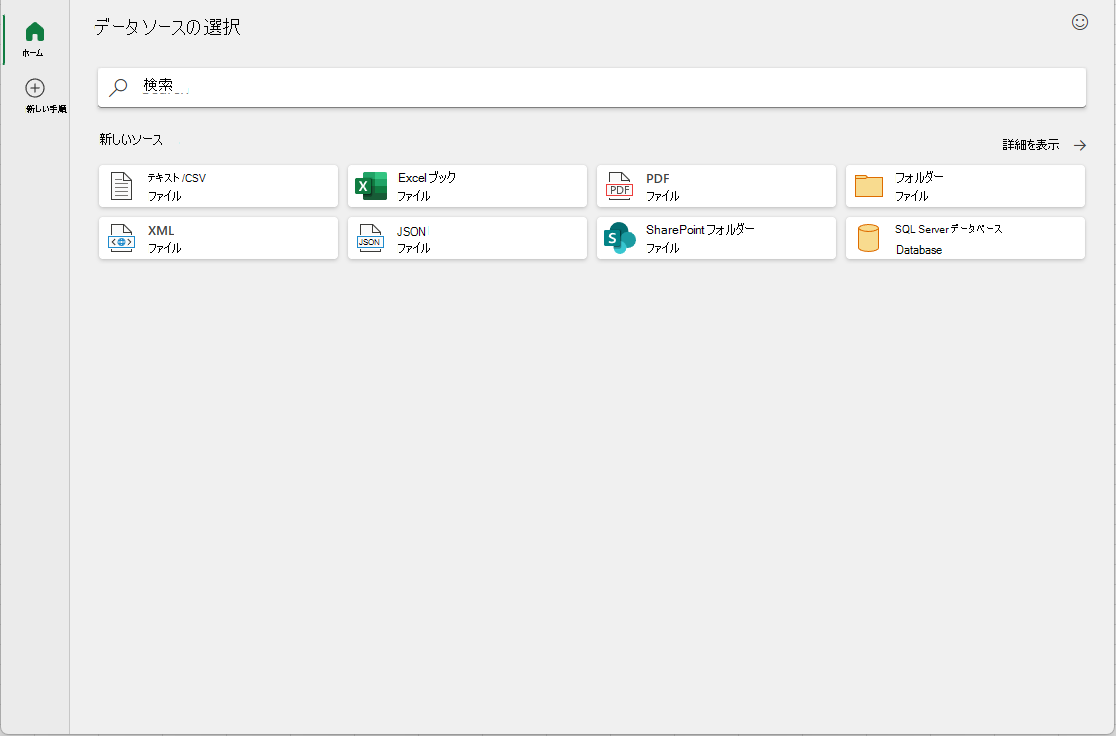Click ファイル text under XML
The width and height of the screenshot is (1116, 736).
pos(164,248)
